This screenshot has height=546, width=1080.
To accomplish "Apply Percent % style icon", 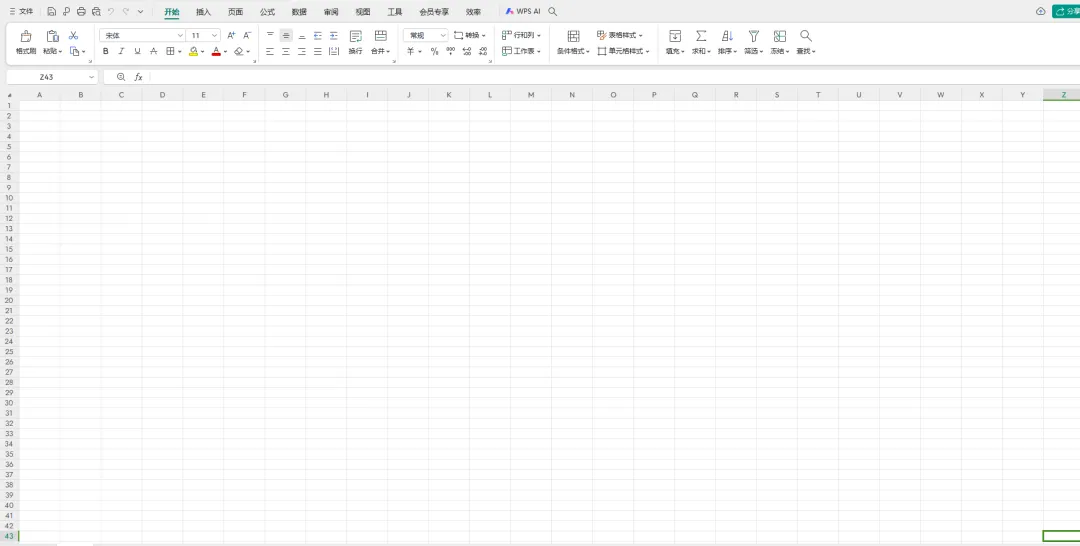I will pos(434,52).
